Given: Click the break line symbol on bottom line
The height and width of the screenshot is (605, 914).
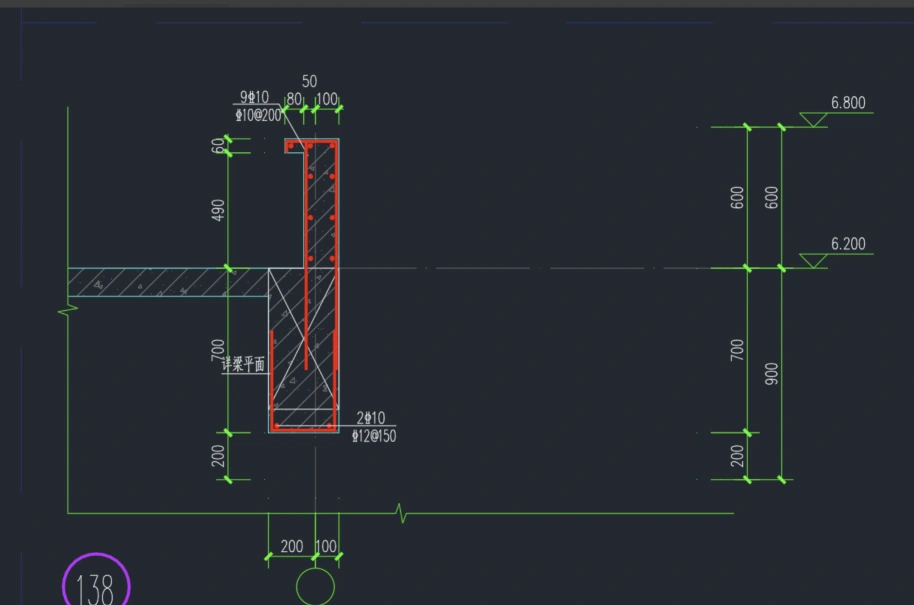Looking at the screenshot, I should point(402,514).
